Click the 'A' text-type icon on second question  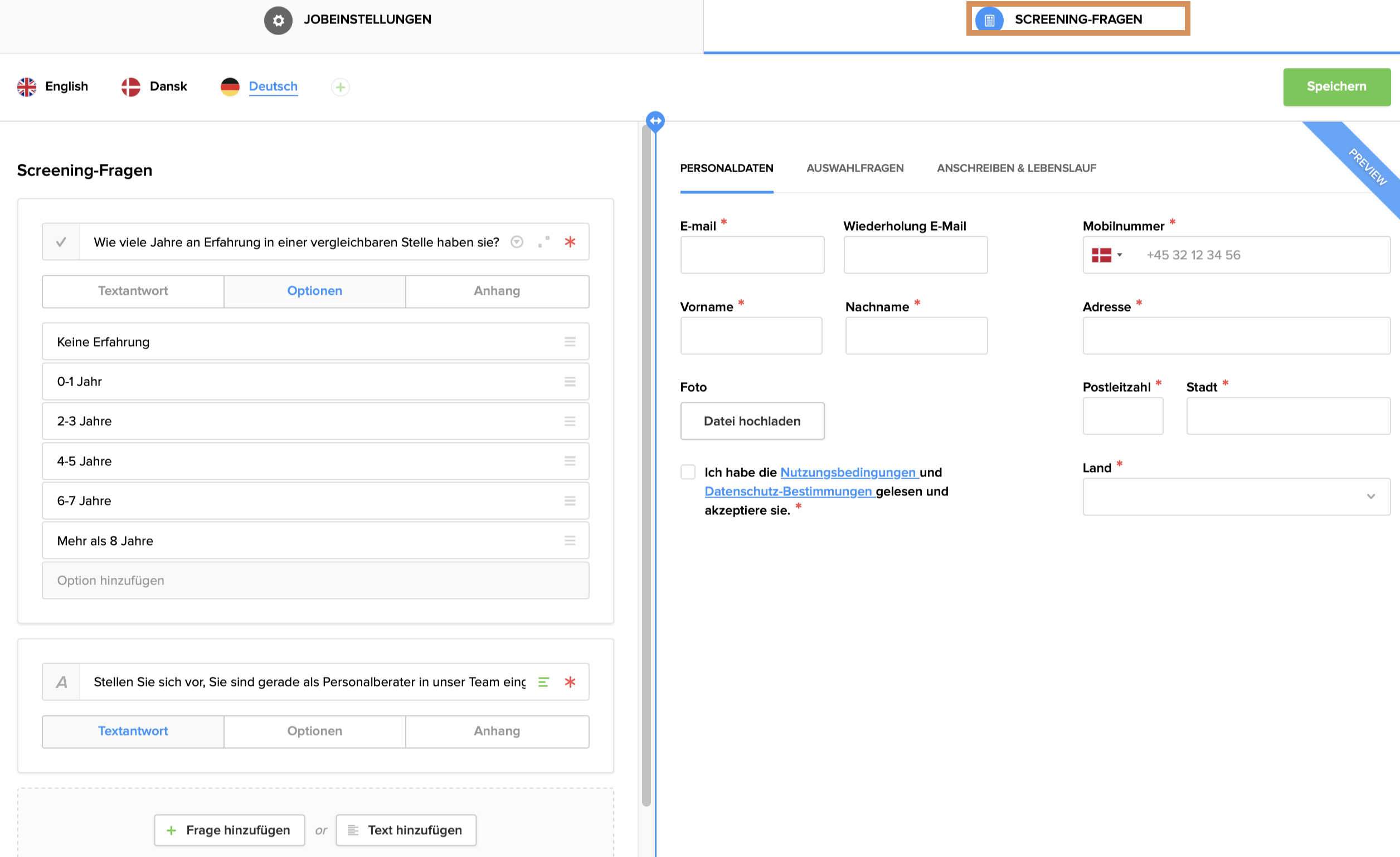61,681
